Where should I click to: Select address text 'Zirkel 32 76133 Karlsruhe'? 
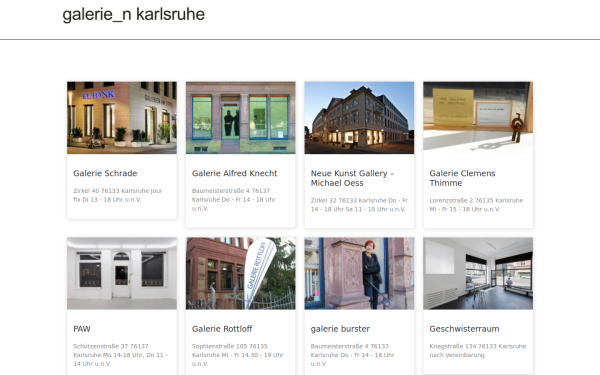[349, 201]
